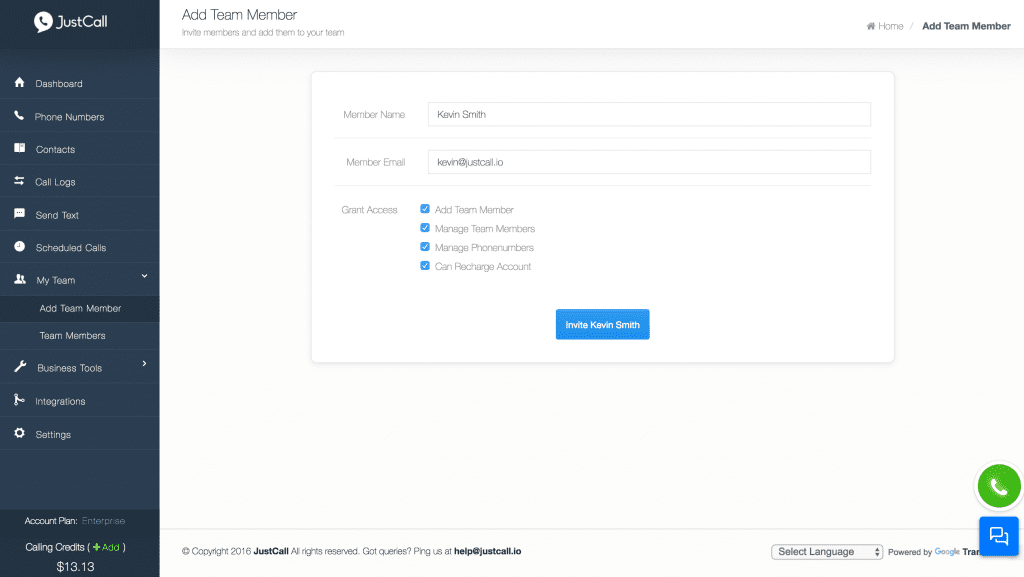Click the Invite Kevin Smith button

tap(602, 324)
